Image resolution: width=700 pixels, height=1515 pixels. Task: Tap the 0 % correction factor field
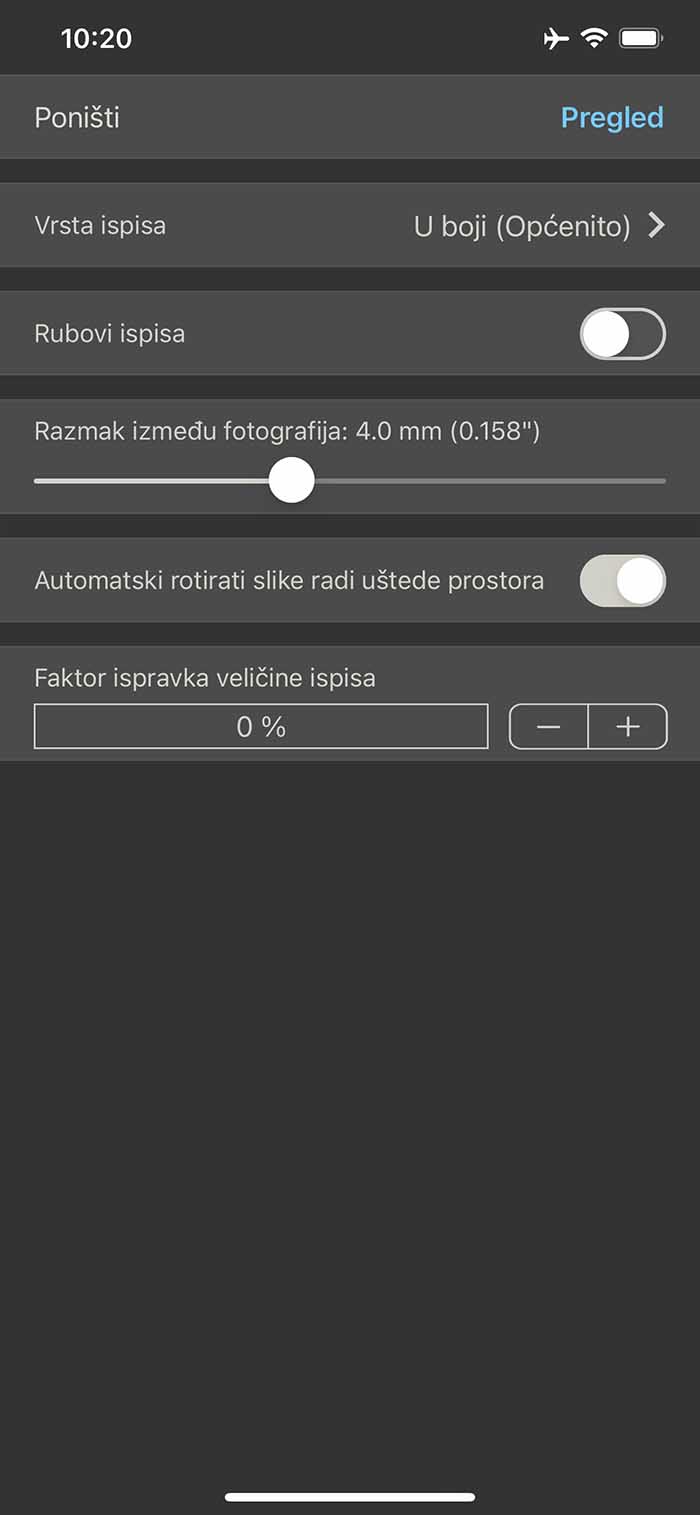click(261, 727)
